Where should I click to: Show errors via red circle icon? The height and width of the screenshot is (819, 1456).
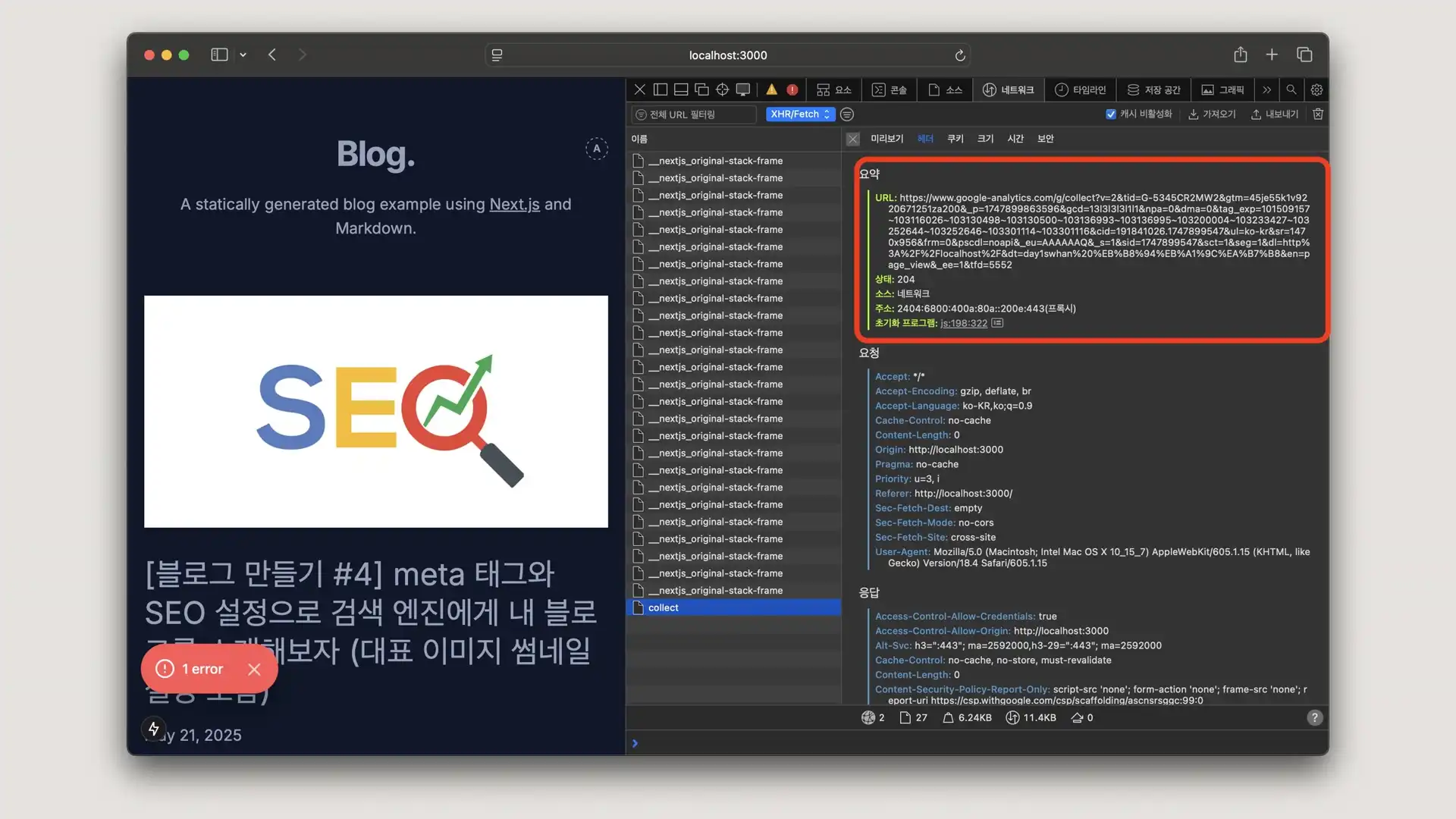point(792,89)
